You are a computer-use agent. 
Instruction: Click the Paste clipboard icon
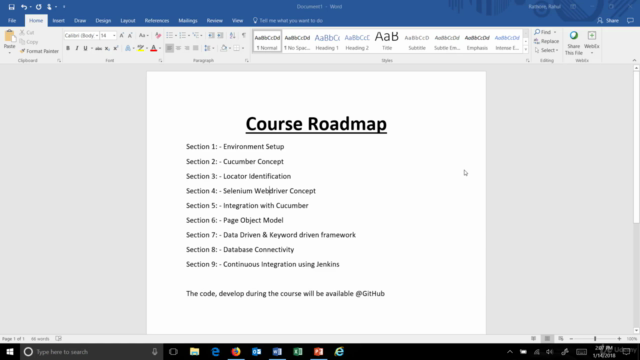[x=9, y=37]
